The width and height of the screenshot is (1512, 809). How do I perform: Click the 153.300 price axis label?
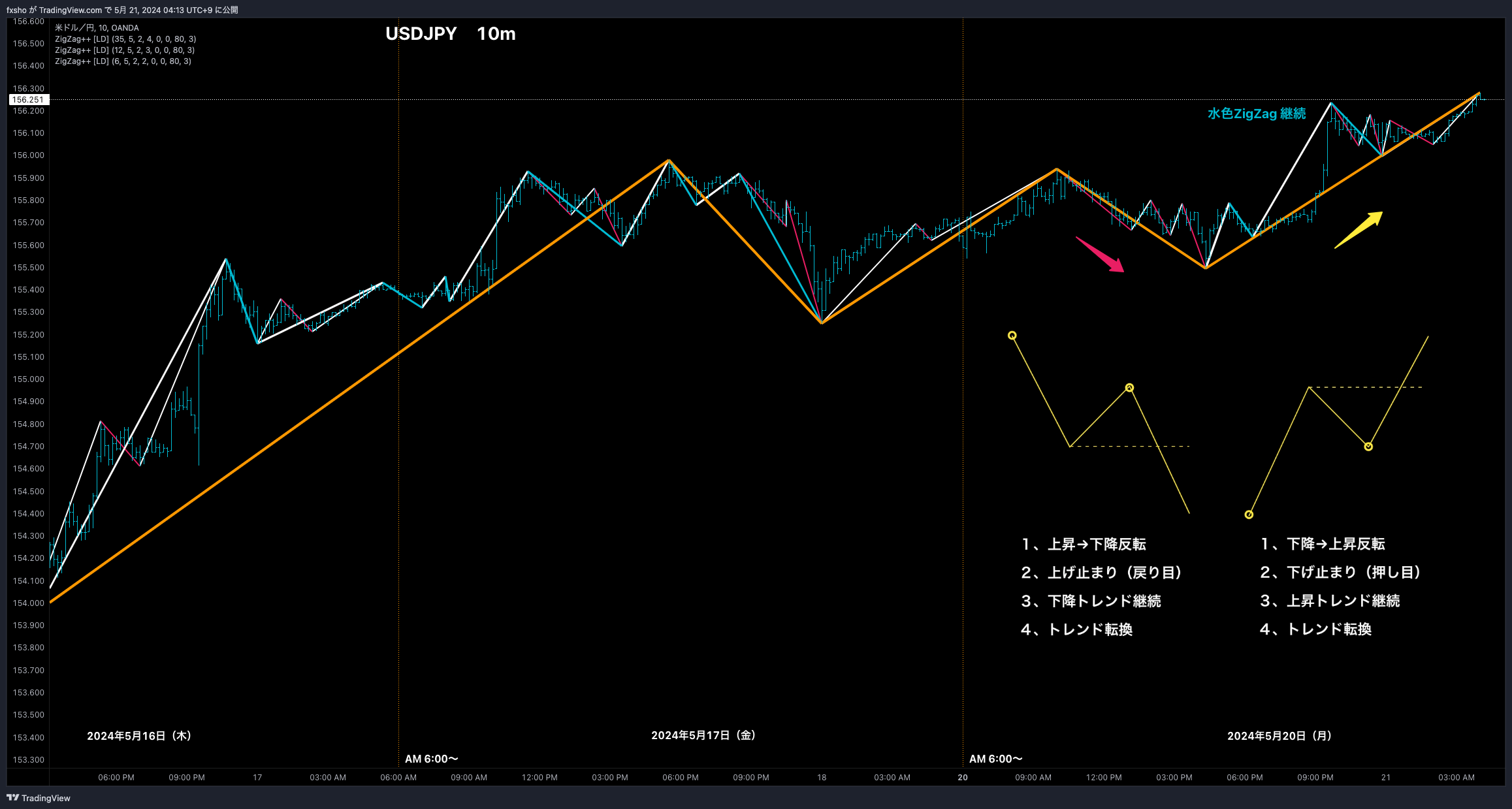tap(29, 760)
